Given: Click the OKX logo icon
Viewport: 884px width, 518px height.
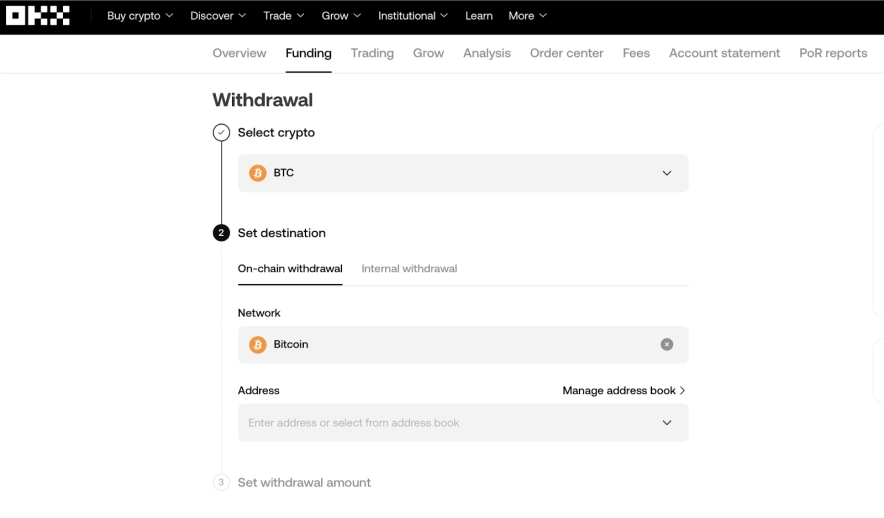Looking at the screenshot, I should point(38,16).
